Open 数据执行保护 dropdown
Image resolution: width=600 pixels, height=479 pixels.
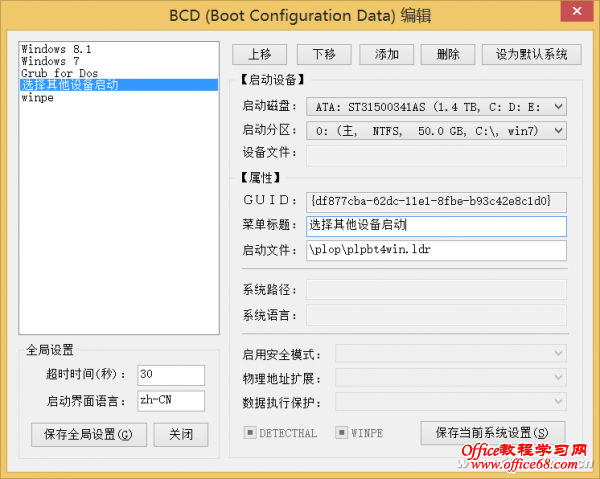tap(451, 402)
